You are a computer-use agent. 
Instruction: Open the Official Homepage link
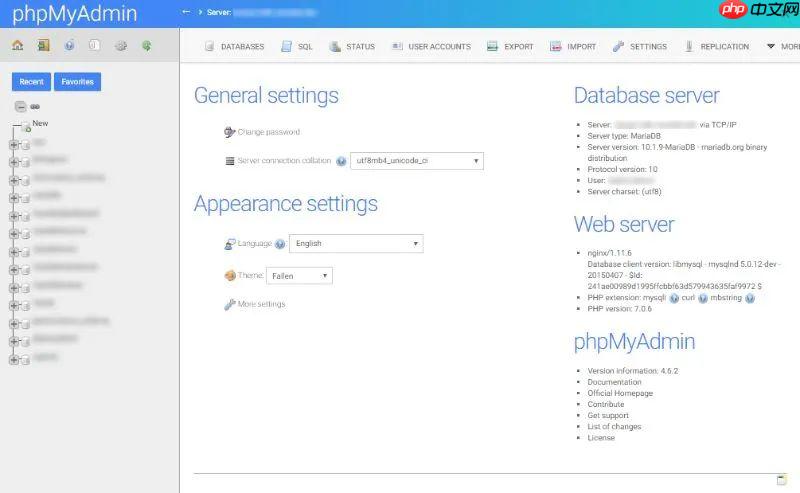[620, 393]
